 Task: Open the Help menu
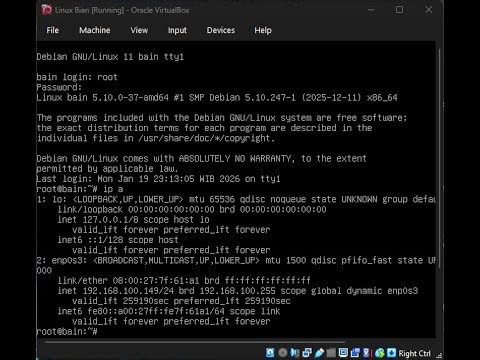(263, 30)
